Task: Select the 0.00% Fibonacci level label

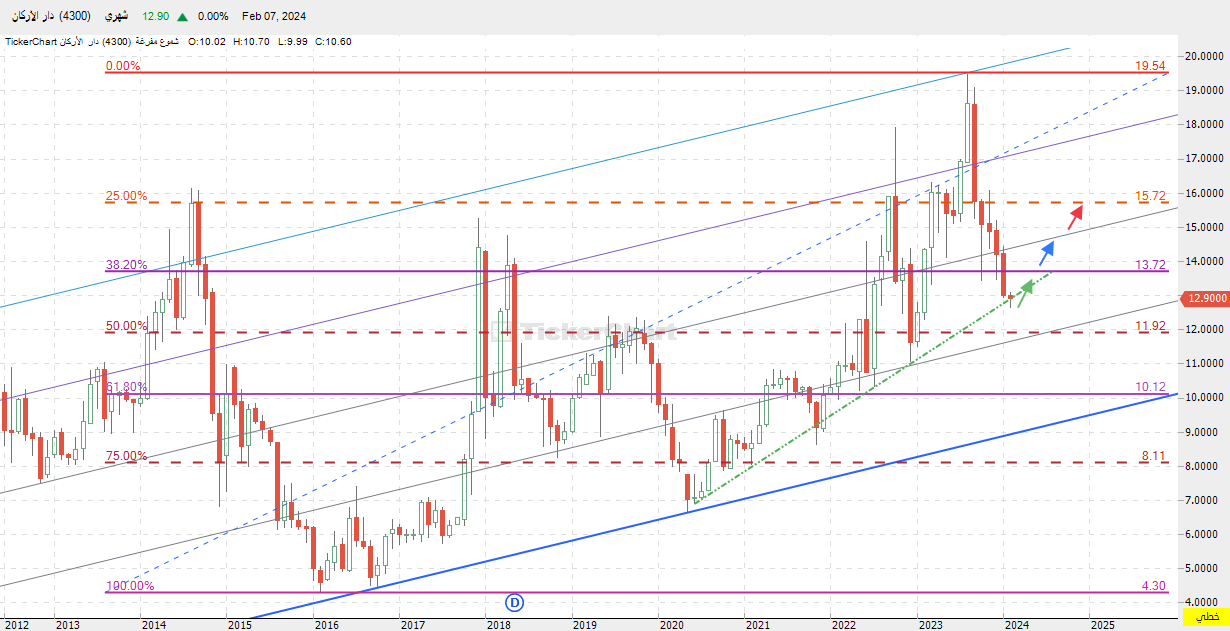Action: [123, 66]
